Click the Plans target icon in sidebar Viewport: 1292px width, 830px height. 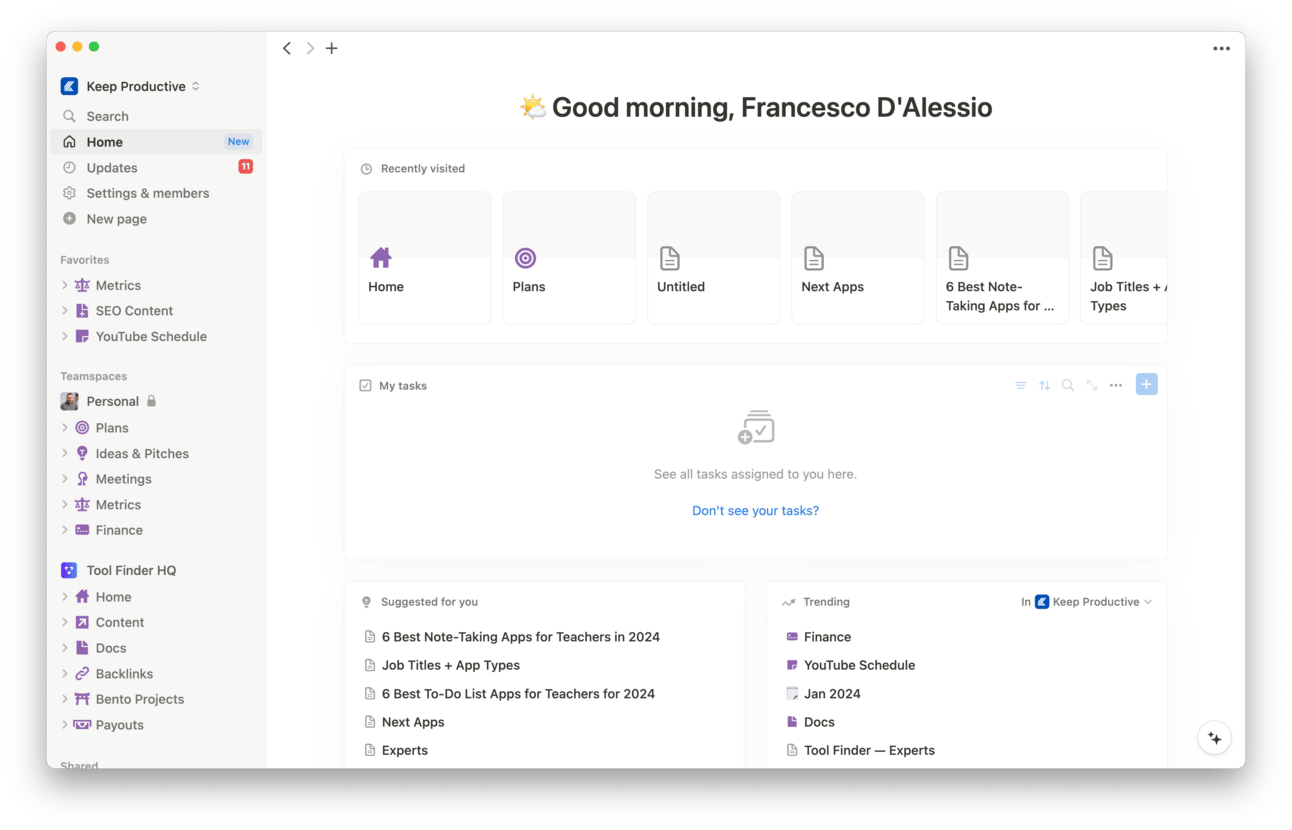click(82, 428)
